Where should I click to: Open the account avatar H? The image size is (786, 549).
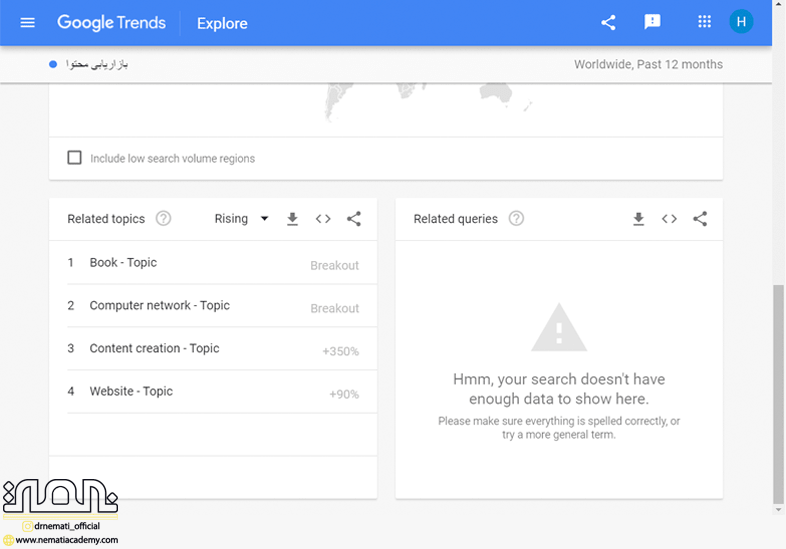[x=741, y=22]
